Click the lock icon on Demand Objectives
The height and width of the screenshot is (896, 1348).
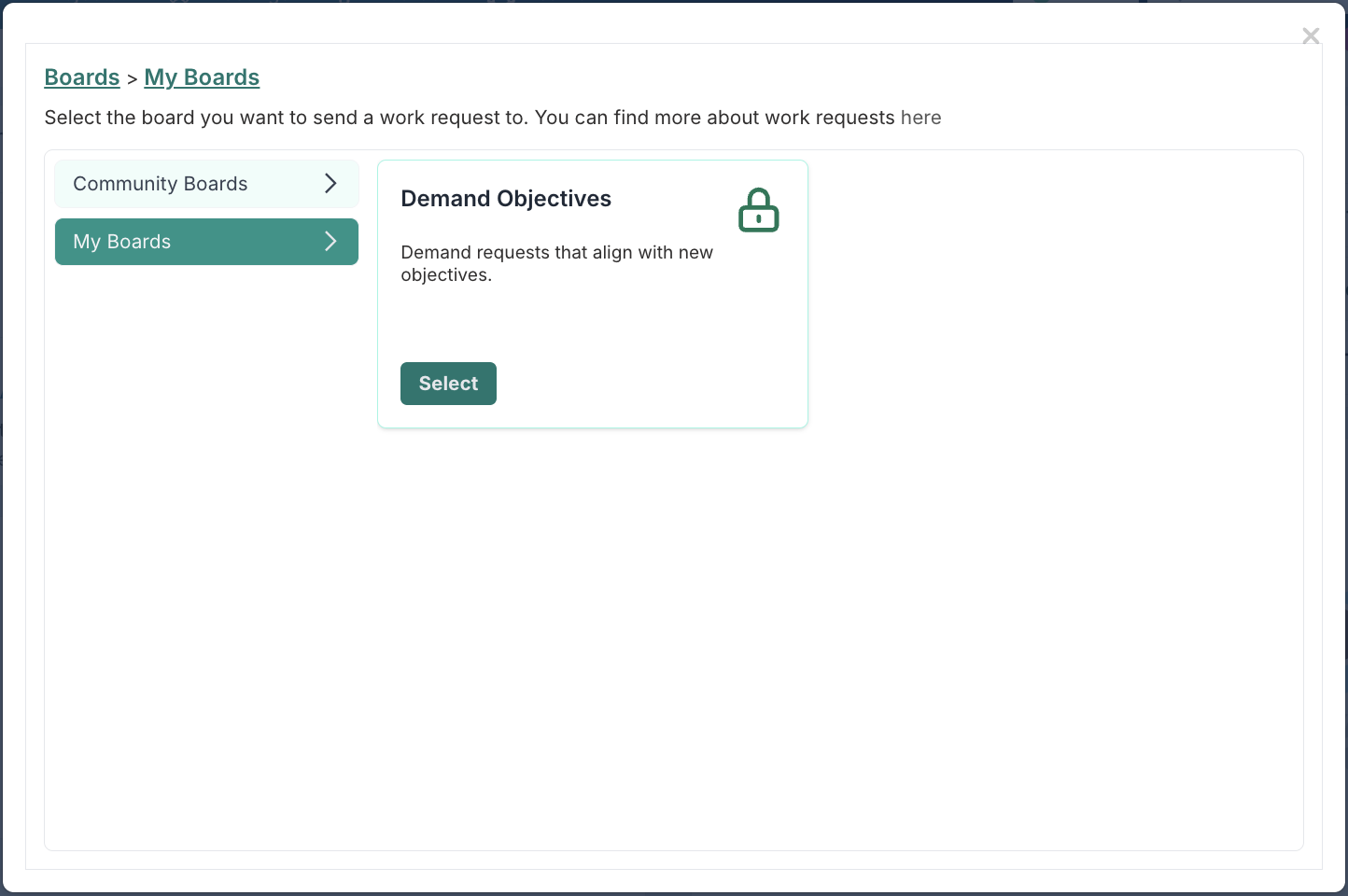pos(758,210)
